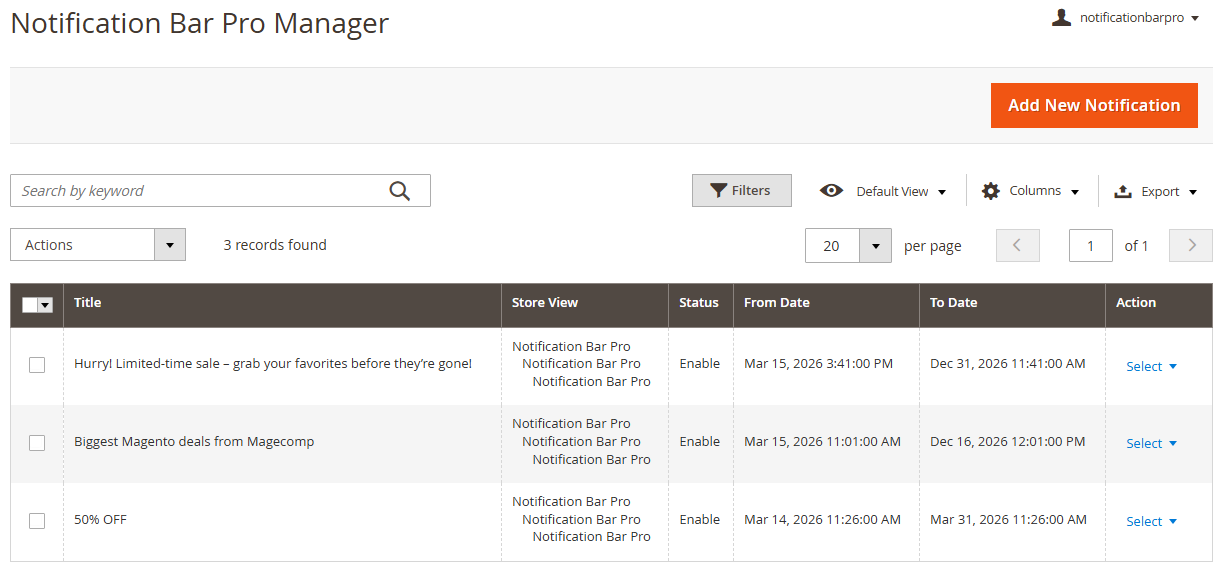Open the header select-all dropdown arrow

(46, 306)
